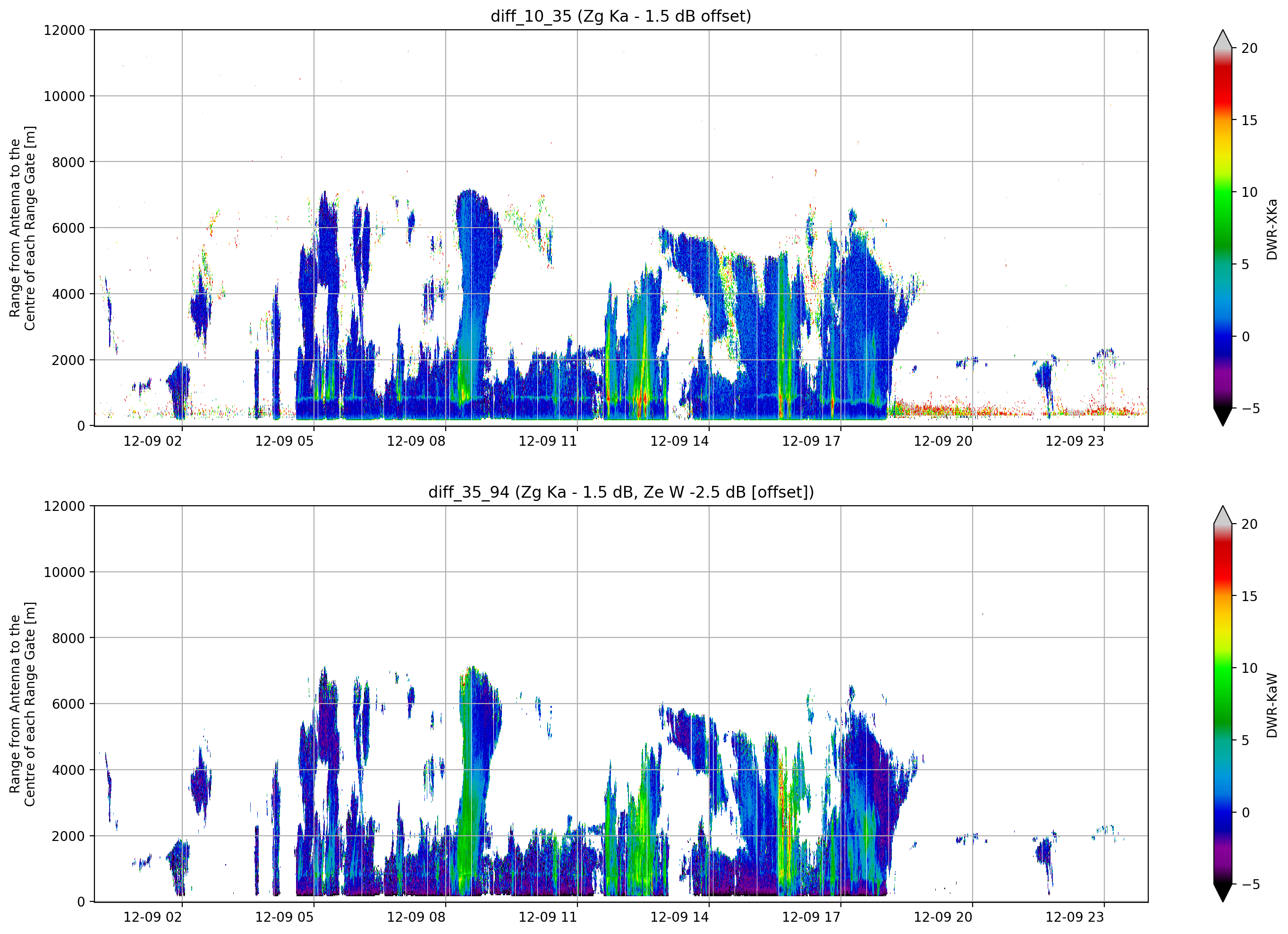Click the 5 tick on top colorbar
The height and width of the screenshot is (934, 1288).
click(1246, 265)
